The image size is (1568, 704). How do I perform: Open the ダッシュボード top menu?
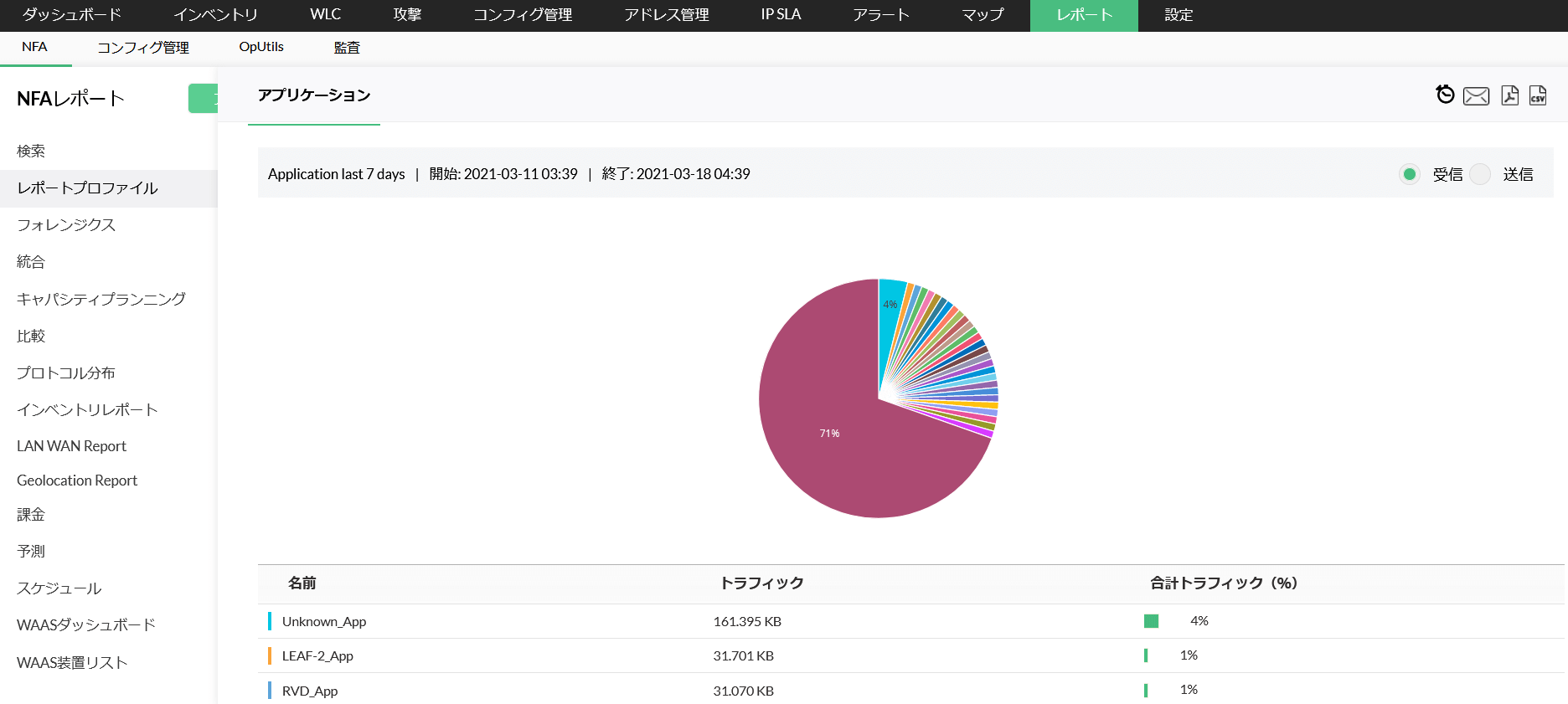point(72,15)
